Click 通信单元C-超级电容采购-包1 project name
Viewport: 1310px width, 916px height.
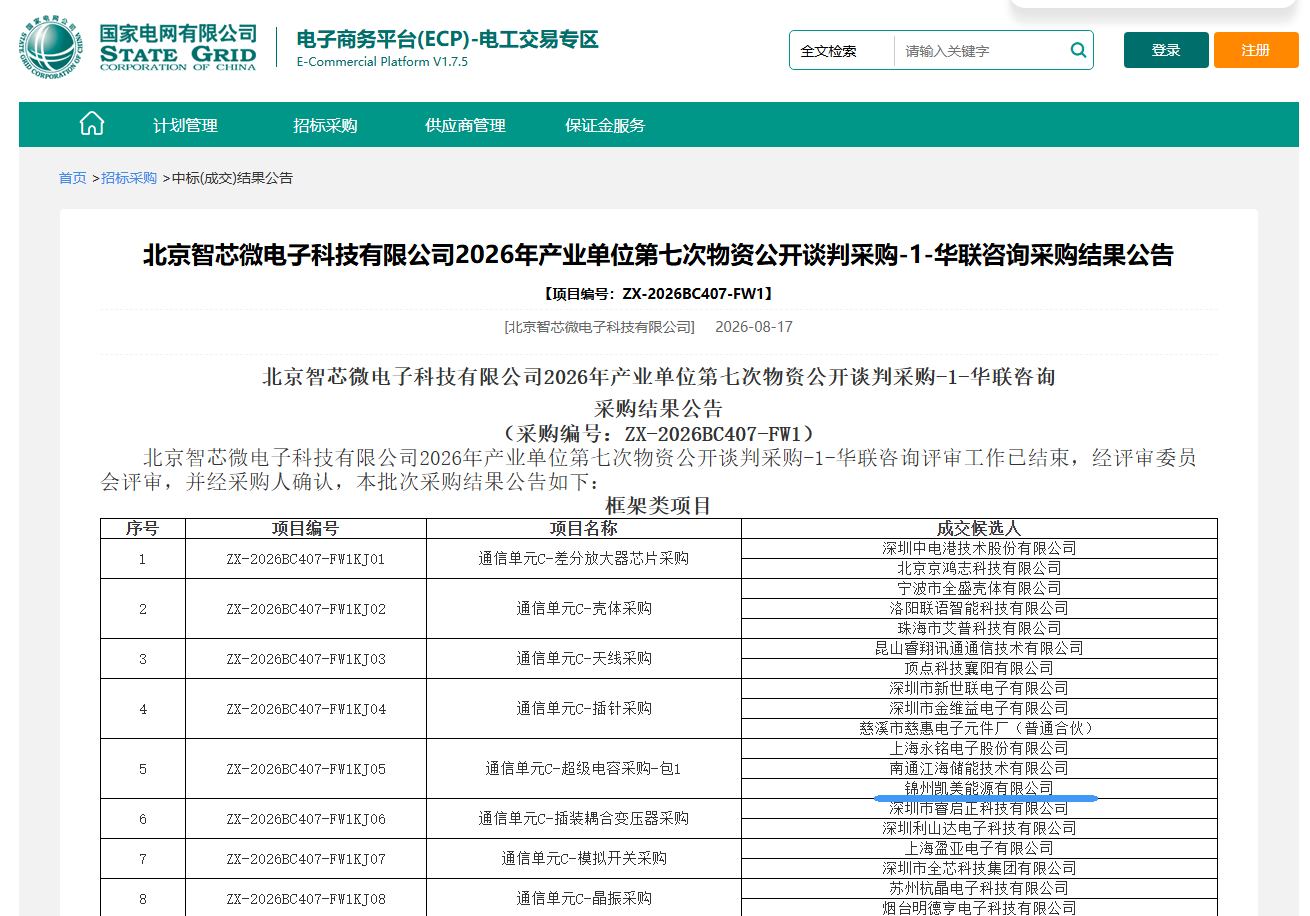(584, 768)
